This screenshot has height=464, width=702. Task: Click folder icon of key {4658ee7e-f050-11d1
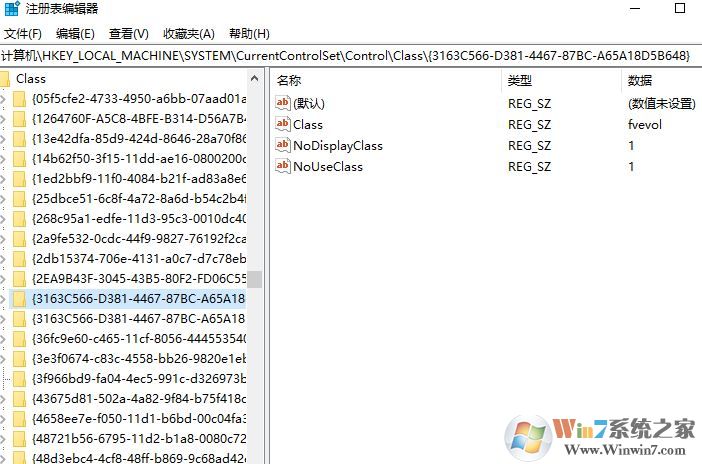[x=19, y=419]
